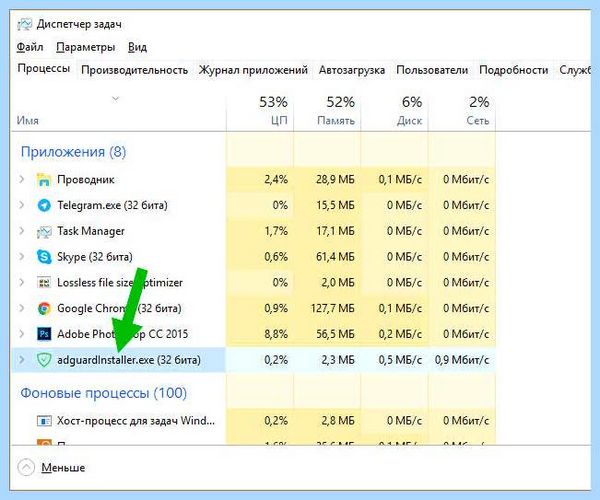Click the 127,7 МБ memory value for Chrome

[x=333, y=308]
